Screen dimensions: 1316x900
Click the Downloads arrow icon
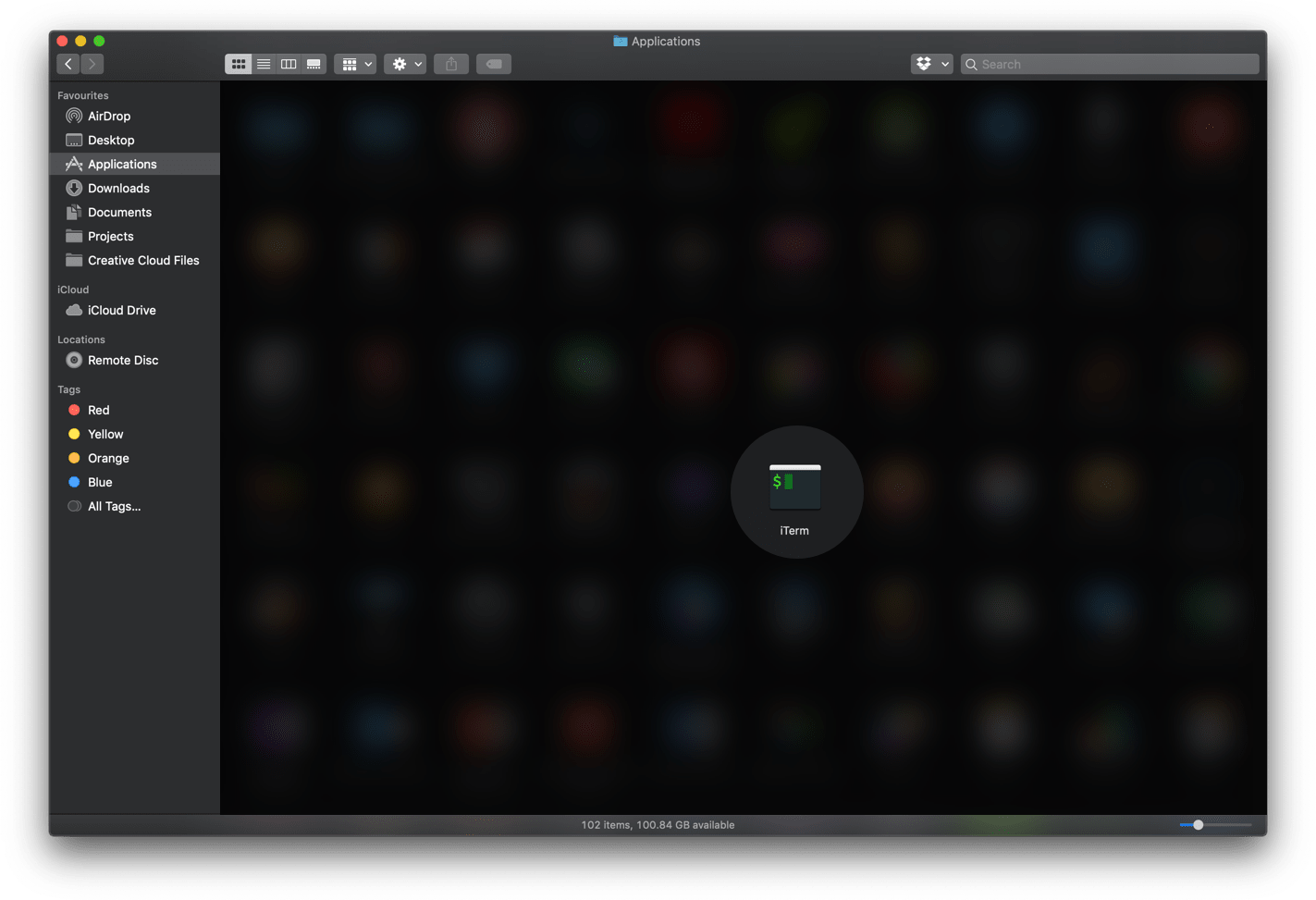(74, 188)
